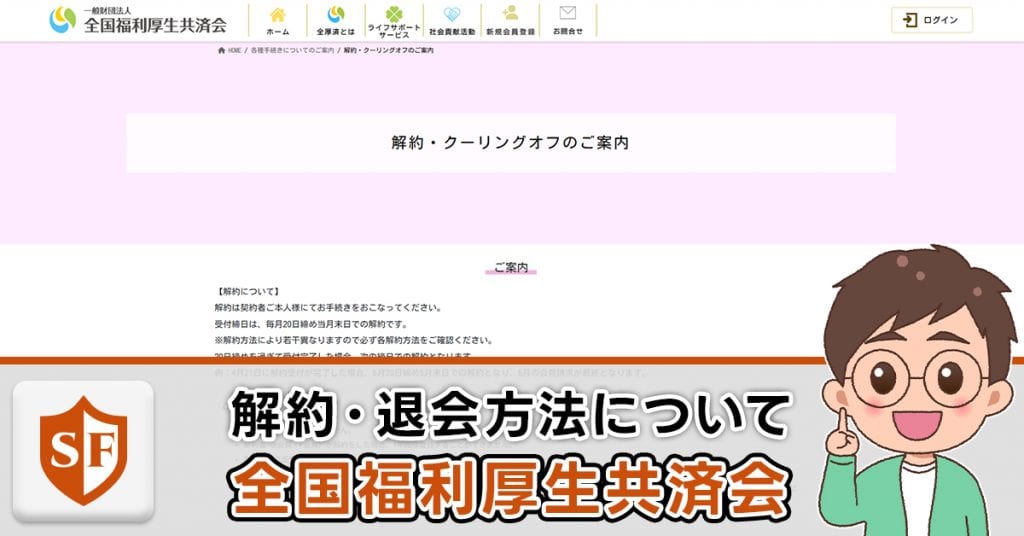The height and width of the screenshot is (536, 1024).
Task: Click the 全国福利厚生共済会 site logo
Action: (138, 20)
